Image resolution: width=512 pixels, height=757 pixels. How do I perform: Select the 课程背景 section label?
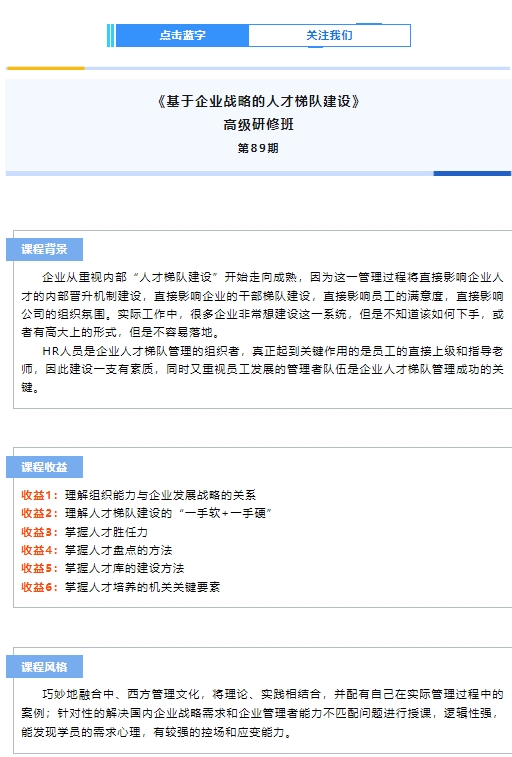click(44, 249)
